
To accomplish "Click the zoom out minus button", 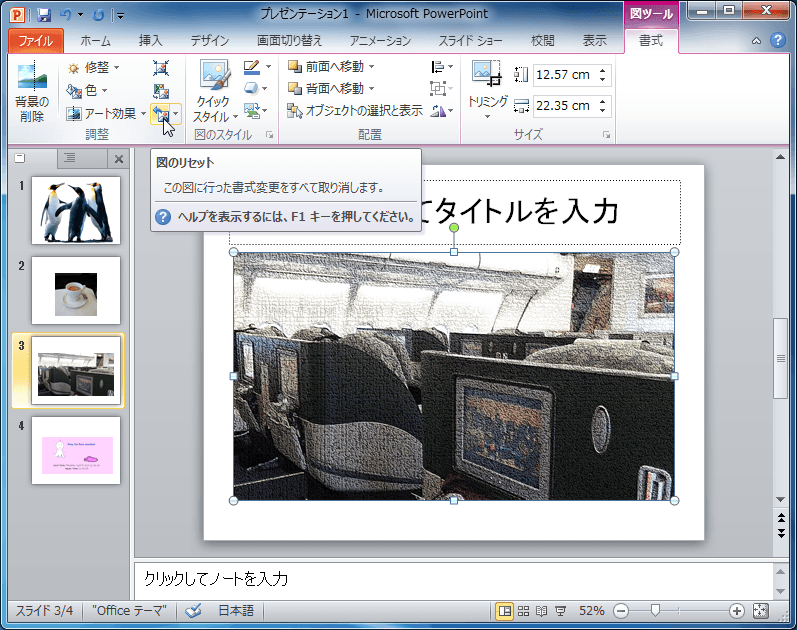I will pyautogui.click(x=621, y=611).
